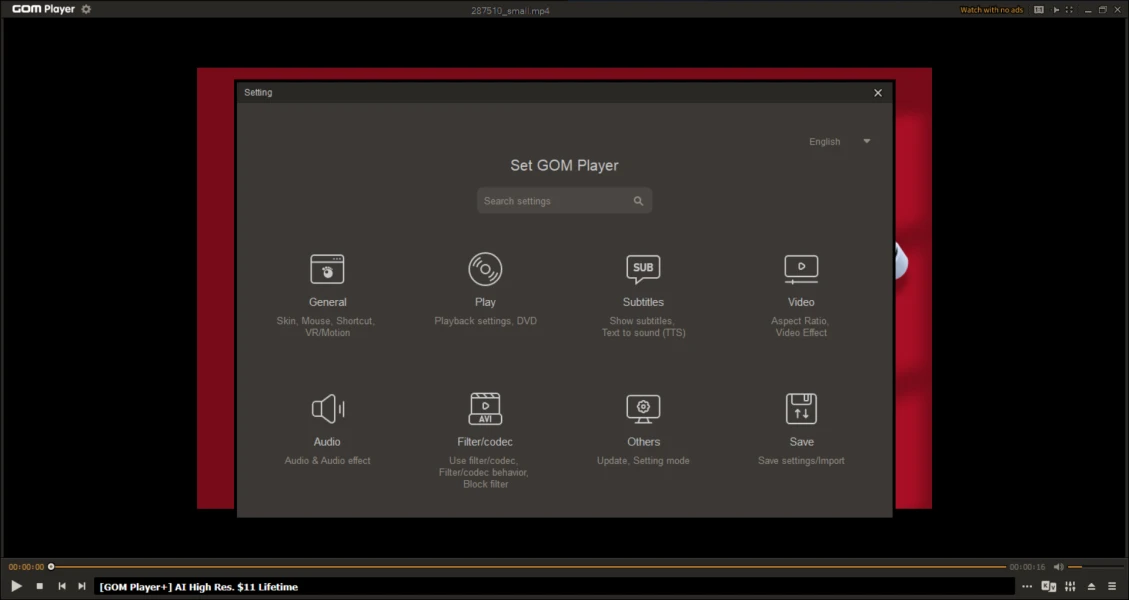Open the General settings category

[327, 270]
